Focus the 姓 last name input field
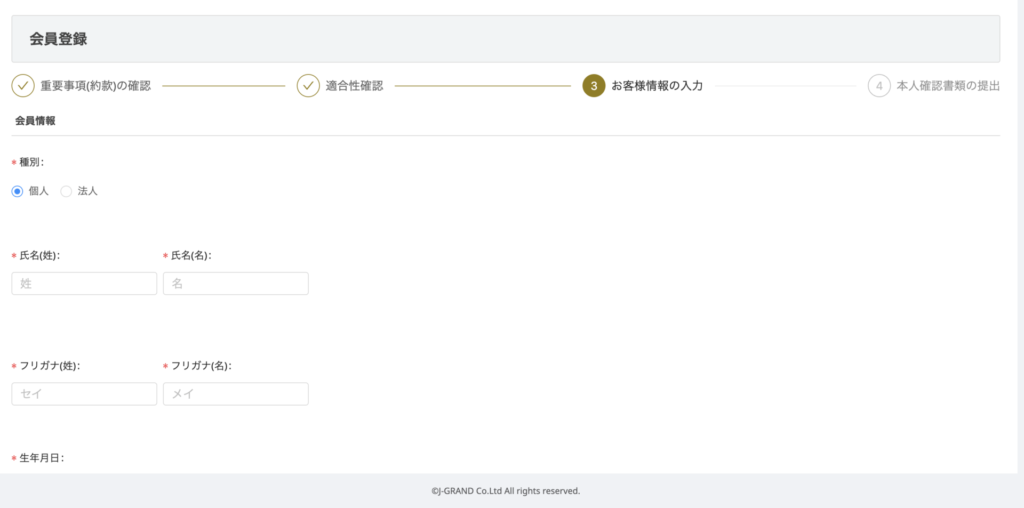The width and height of the screenshot is (1024, 508). [84, 284]
